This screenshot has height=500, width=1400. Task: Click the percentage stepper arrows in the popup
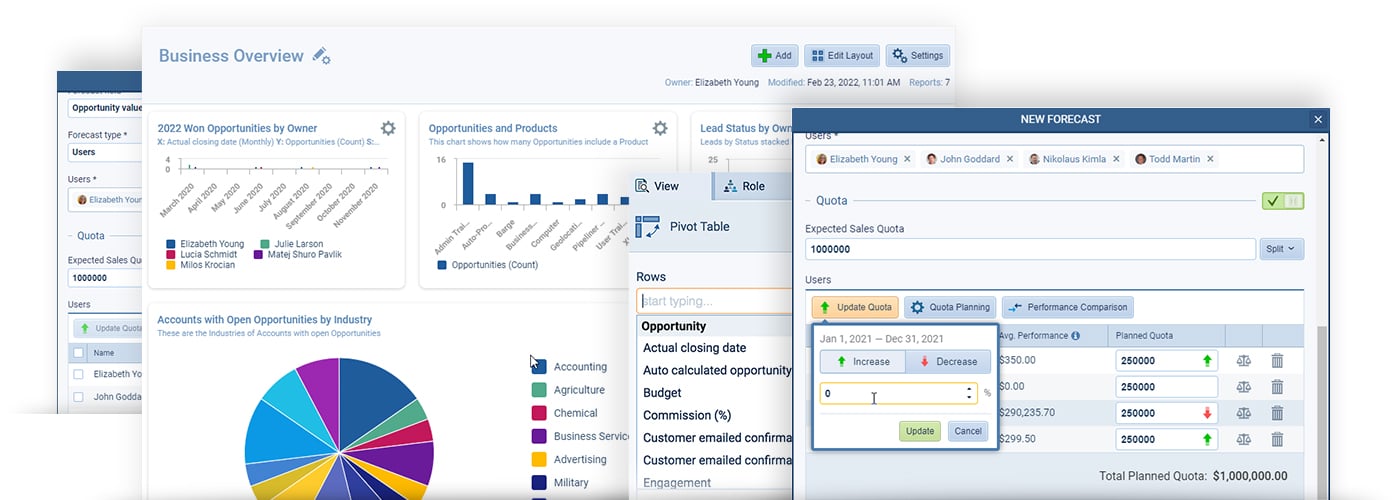969,394
